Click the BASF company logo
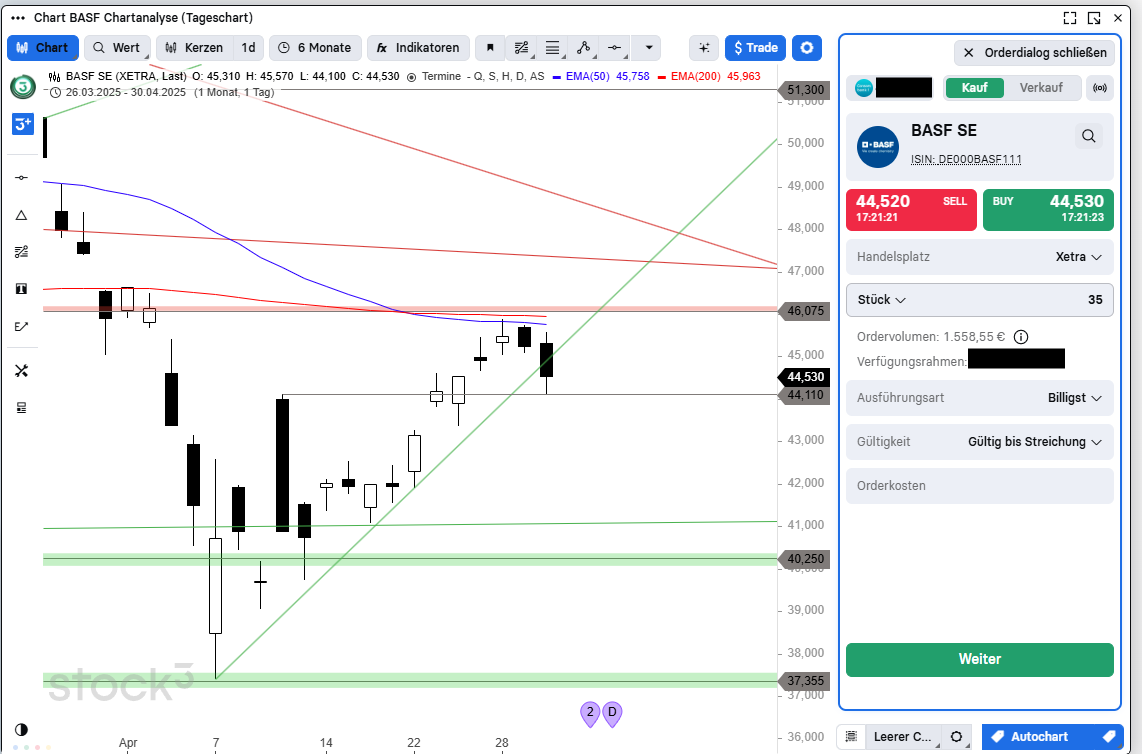This screenshot has width=1142, height=754. pos(878,147)
